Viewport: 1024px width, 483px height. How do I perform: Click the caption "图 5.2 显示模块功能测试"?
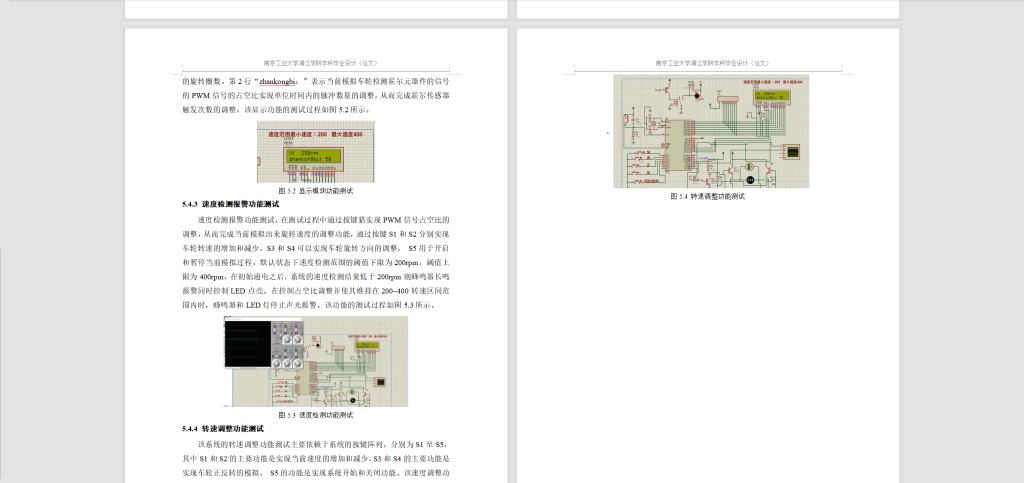[315, 191]
